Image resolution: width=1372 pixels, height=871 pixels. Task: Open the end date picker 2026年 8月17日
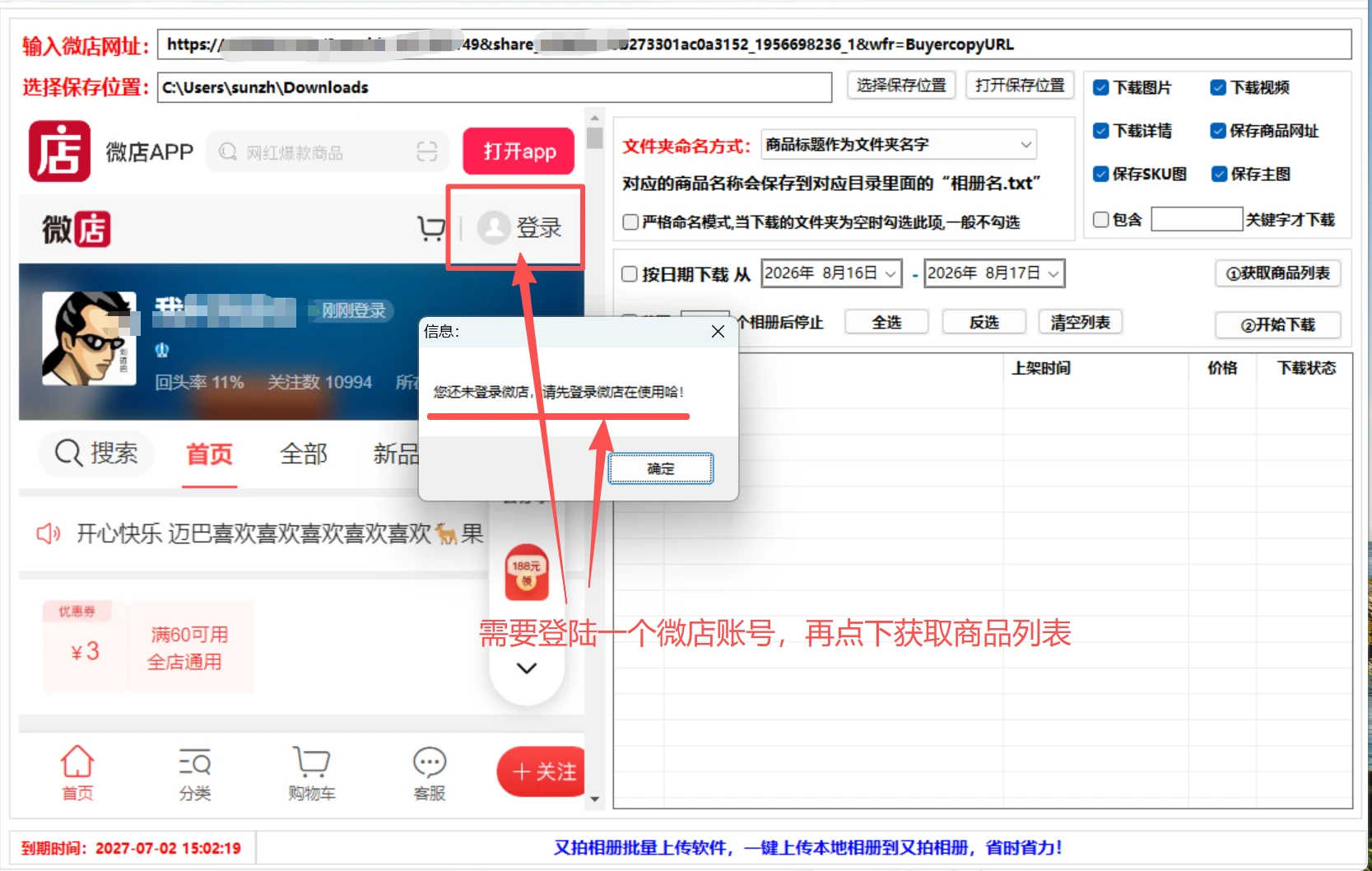(x=994, y=273)
